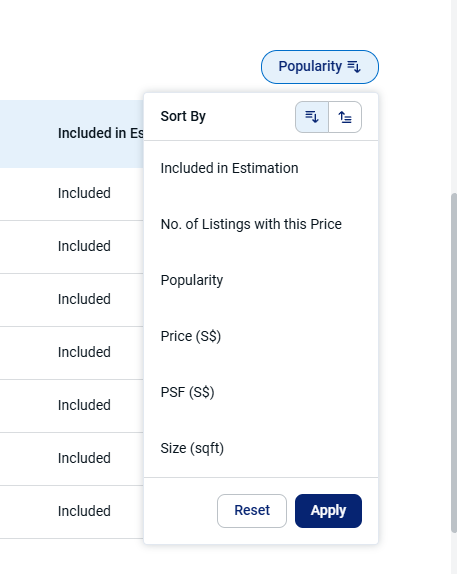
Task: Select the first row's Included cell
Action: click(x=84, y=193)
